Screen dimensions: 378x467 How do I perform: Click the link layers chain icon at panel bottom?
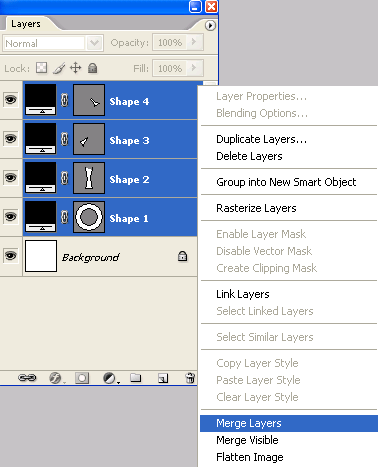pyautogui.click(x=27, y=378)
